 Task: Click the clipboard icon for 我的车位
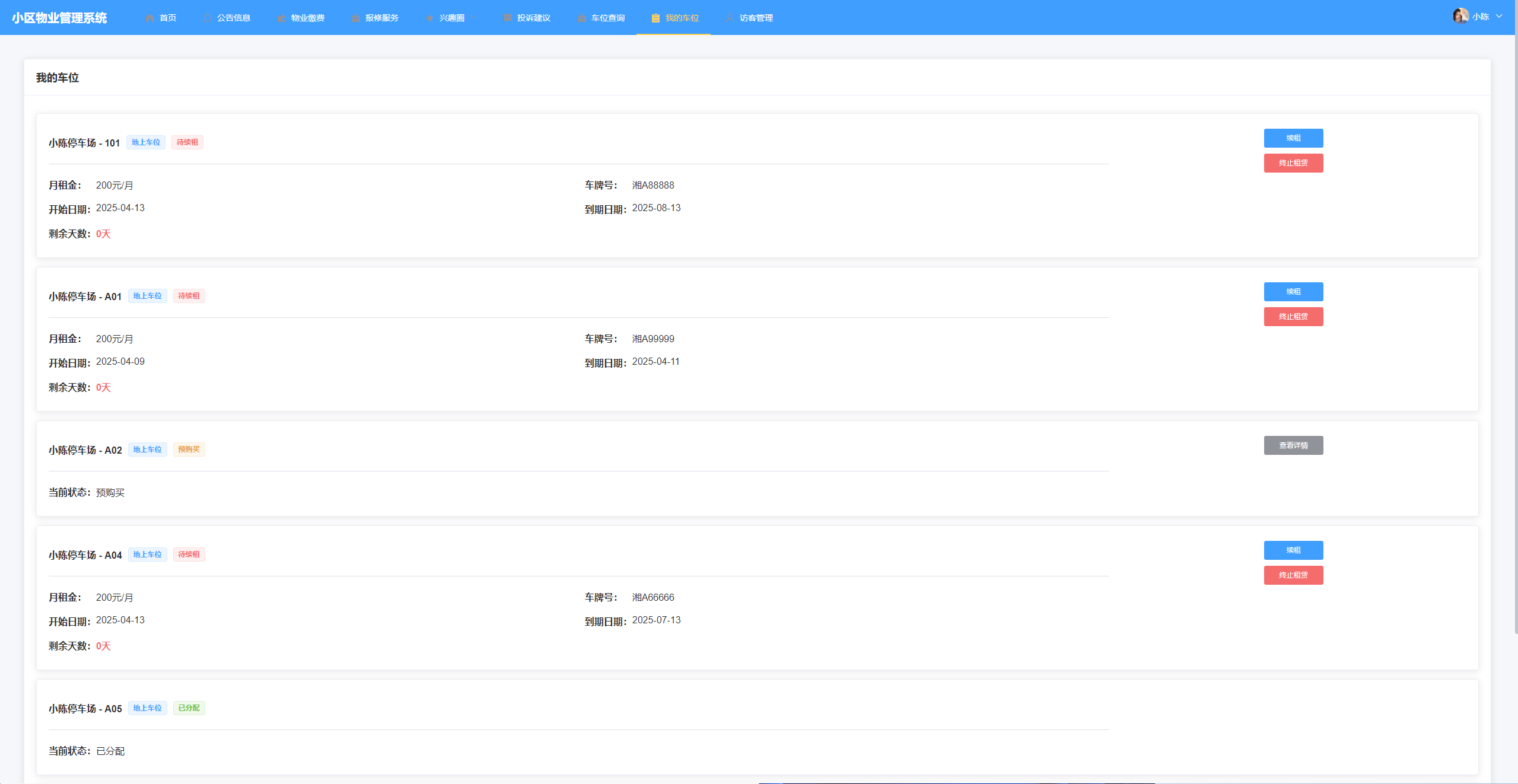pyautogui.click(x=655, y=18)
